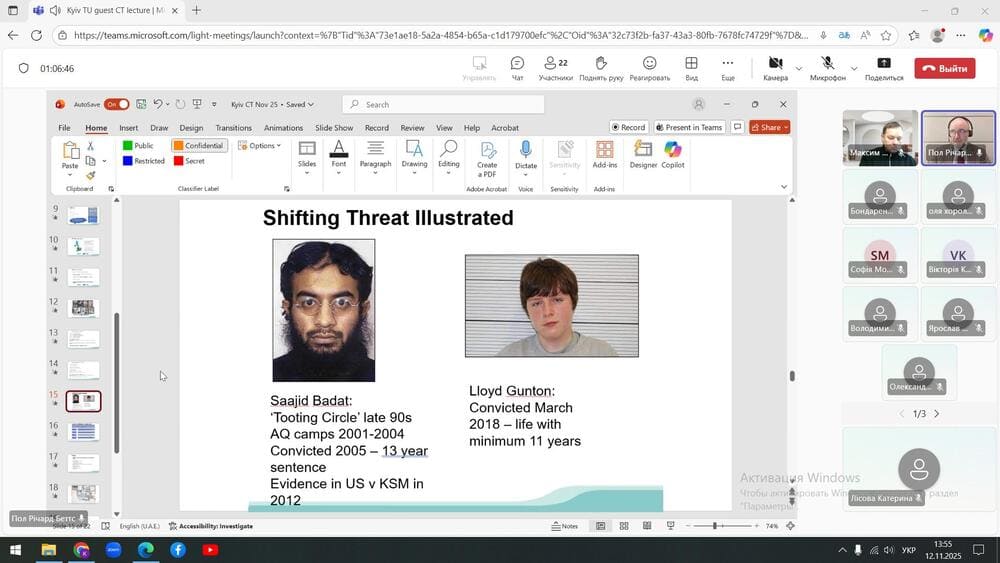The height and width of the screenshot is (563, 1000).
Task: Leave the meeting with the red button
Action: point(944,68)
